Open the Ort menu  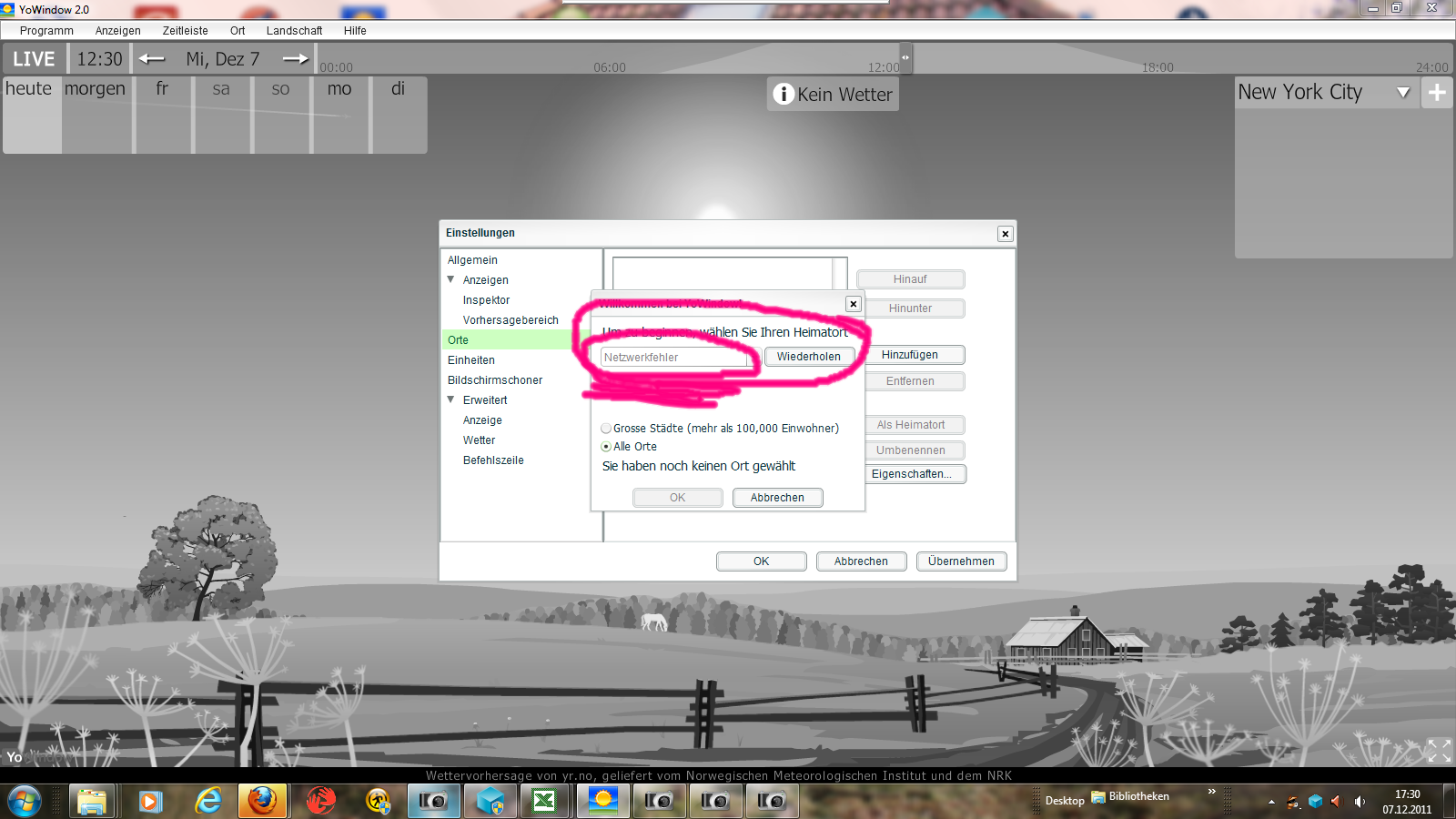point(238,31)
